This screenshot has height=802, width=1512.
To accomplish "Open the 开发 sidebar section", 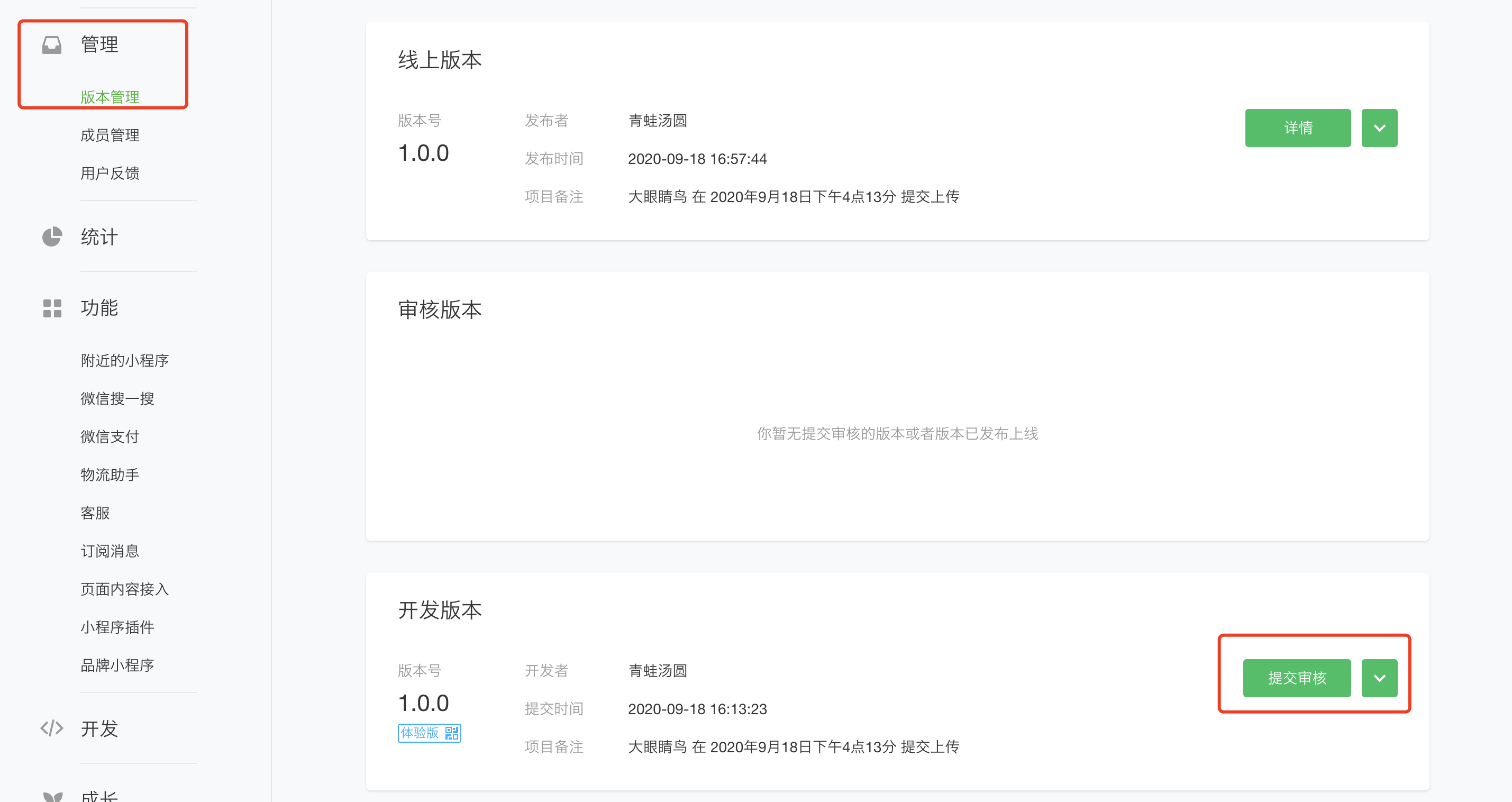I will click(99, 728).
